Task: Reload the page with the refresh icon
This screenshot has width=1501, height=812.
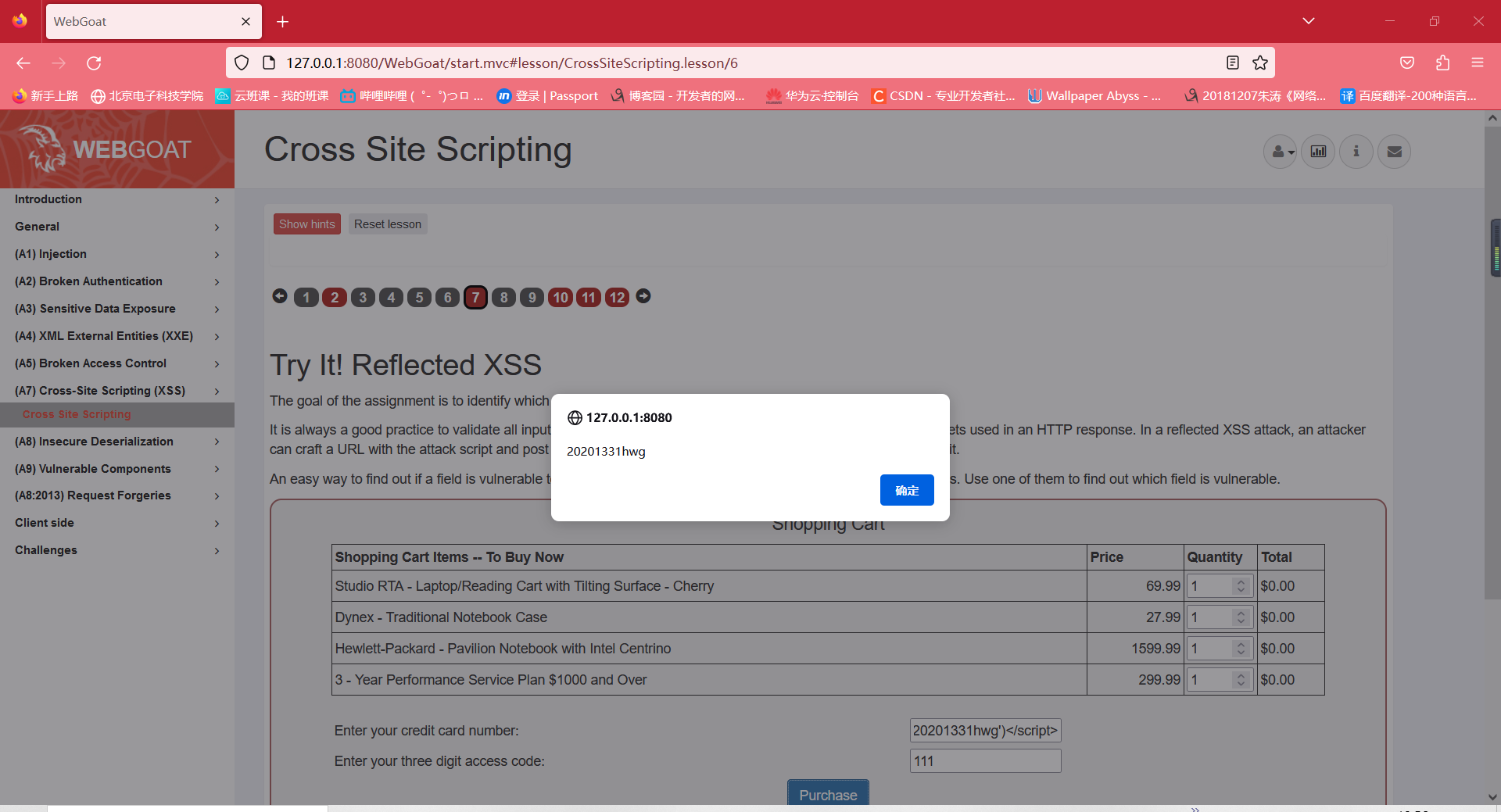Action: pyautogui.click(x=94, y=63)
